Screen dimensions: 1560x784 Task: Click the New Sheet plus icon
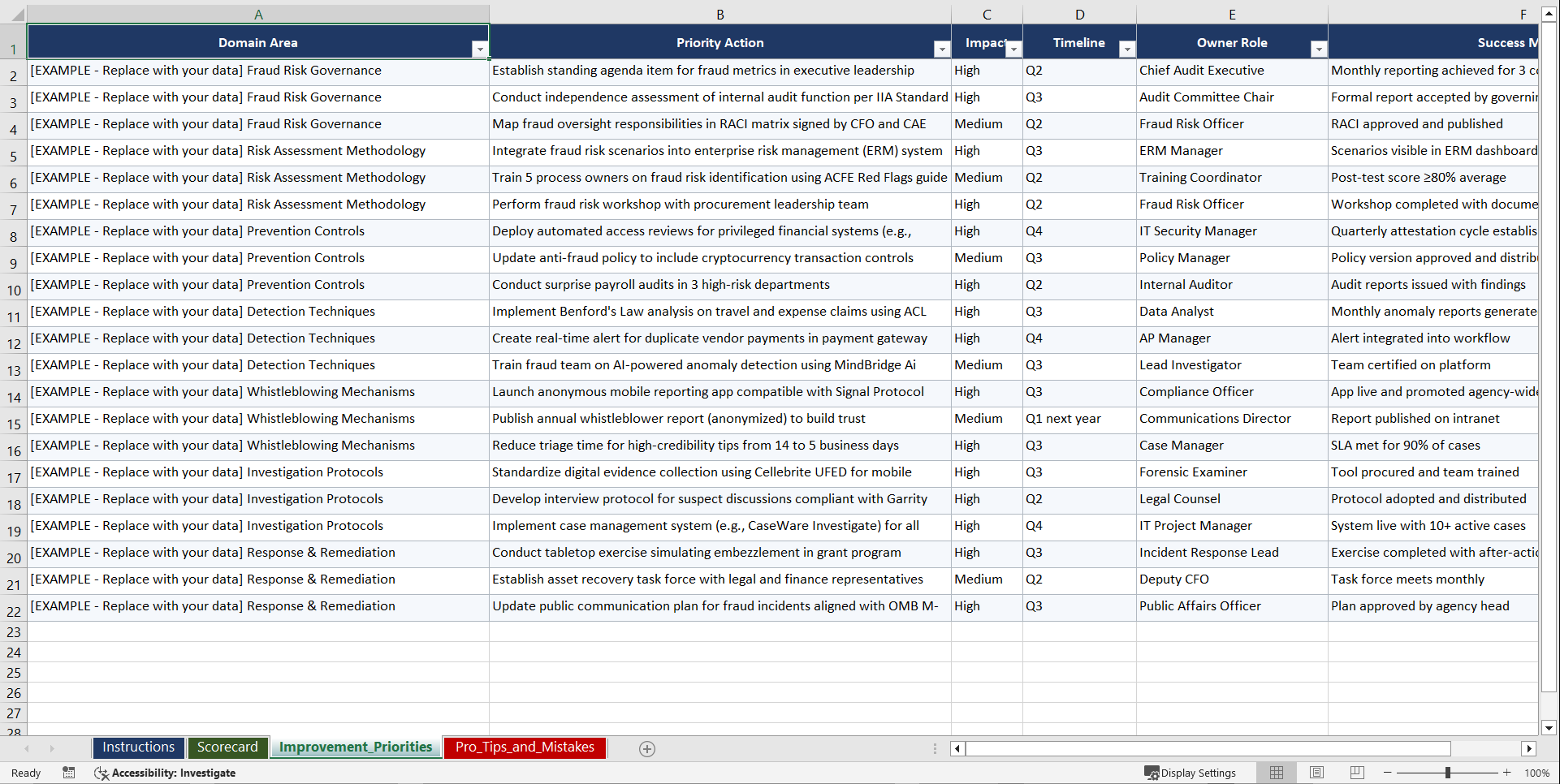pos(647,748)
